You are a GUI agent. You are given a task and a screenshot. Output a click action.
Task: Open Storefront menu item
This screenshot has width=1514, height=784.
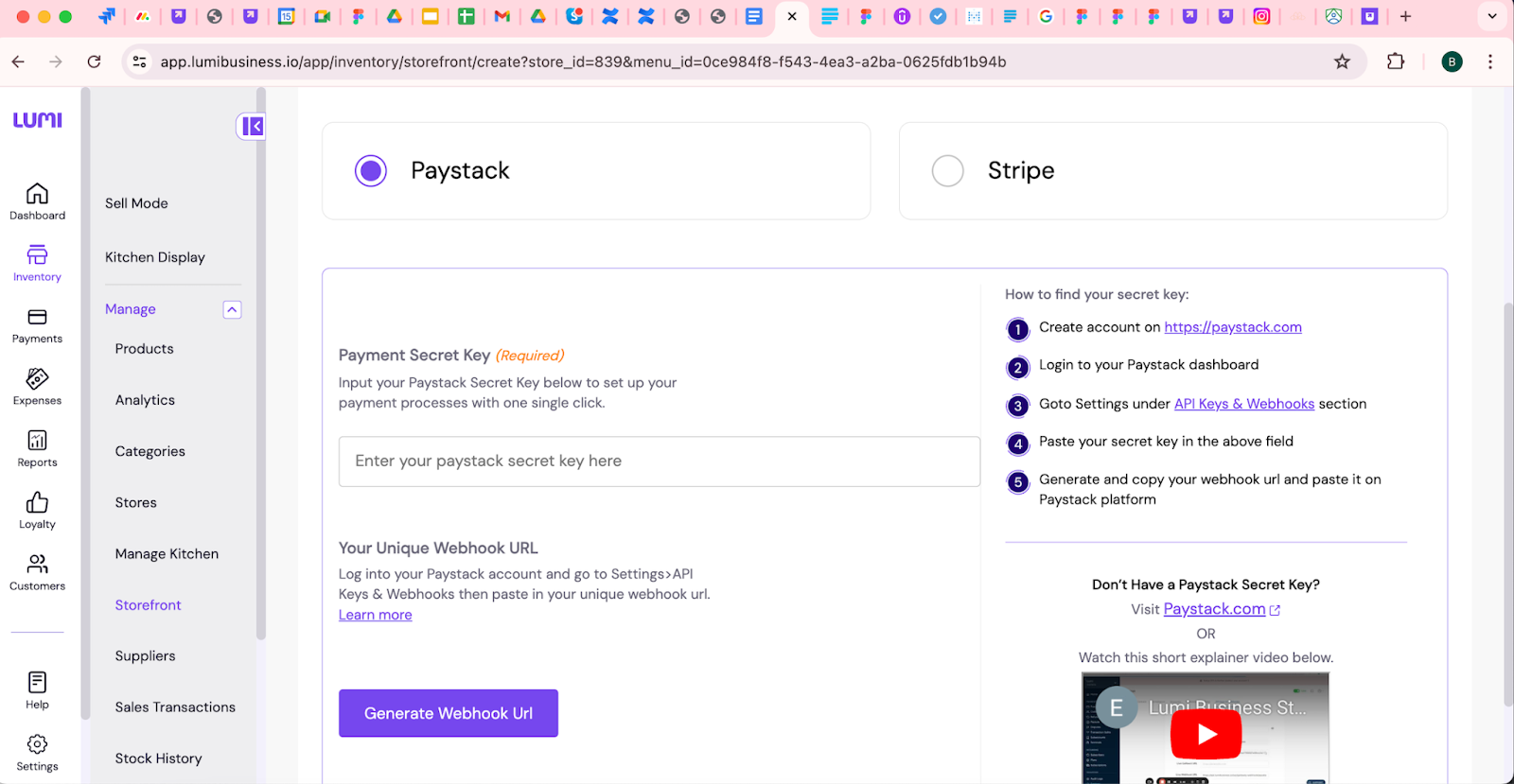(148, 604)
